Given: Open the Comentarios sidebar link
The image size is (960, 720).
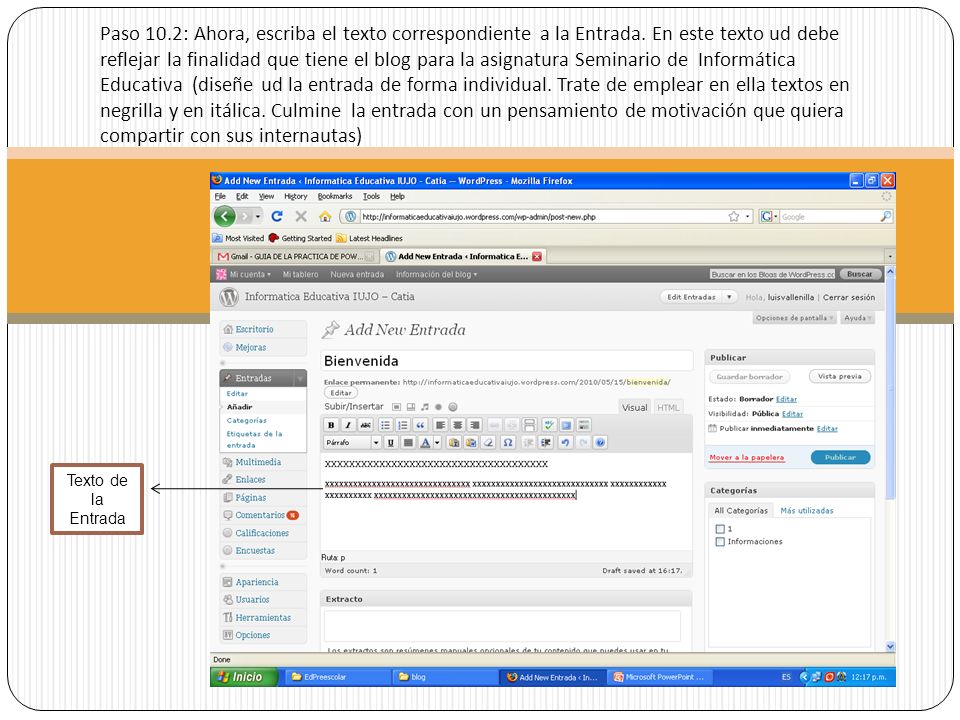Looking at the screenshot, I should point(260,516).
